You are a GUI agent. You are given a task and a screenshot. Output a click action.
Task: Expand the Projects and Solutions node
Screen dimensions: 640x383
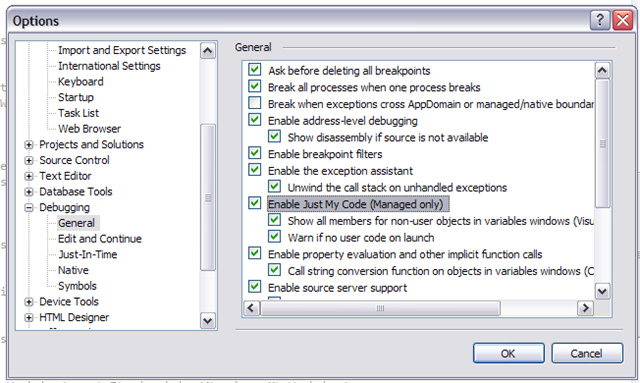29,145
